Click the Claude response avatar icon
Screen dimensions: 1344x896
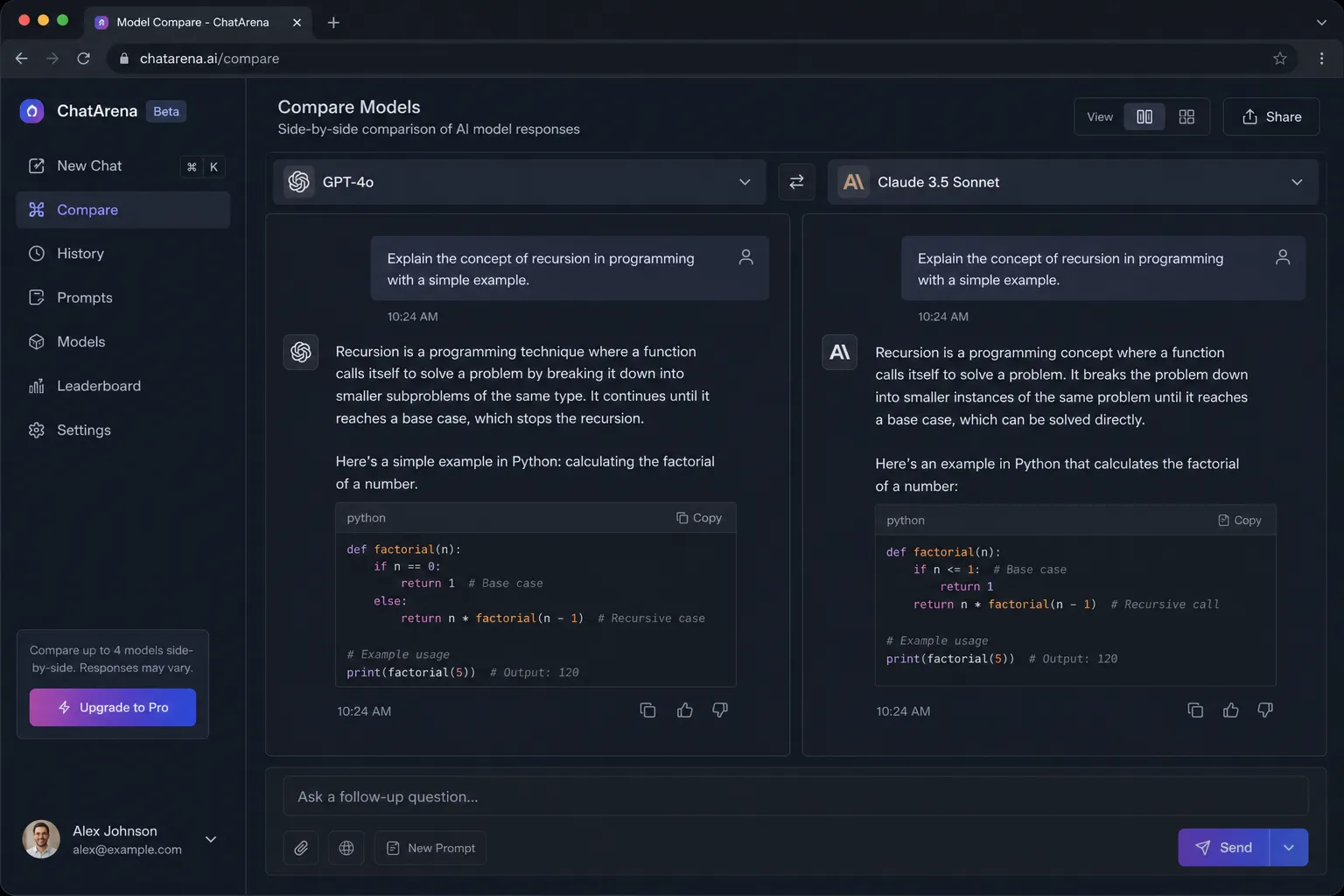click(x=839, y=352)
